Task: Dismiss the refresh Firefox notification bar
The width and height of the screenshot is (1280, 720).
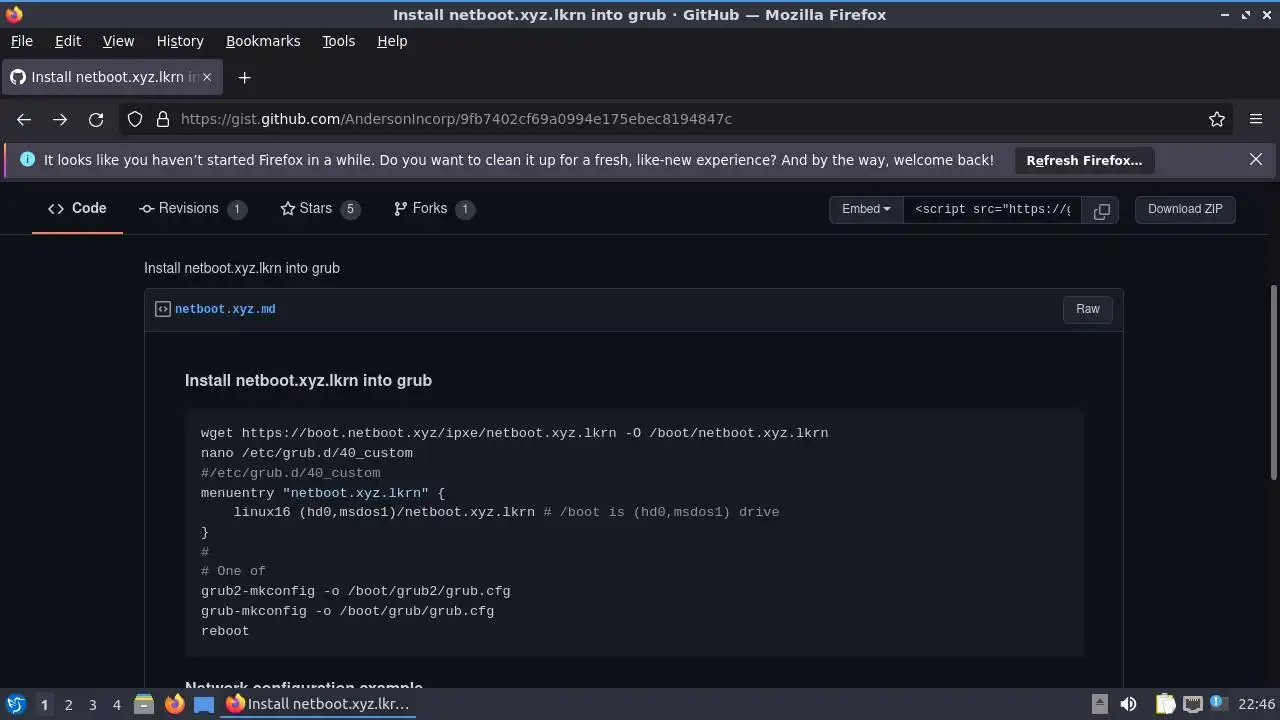Action: click(x=1256, y=159)
